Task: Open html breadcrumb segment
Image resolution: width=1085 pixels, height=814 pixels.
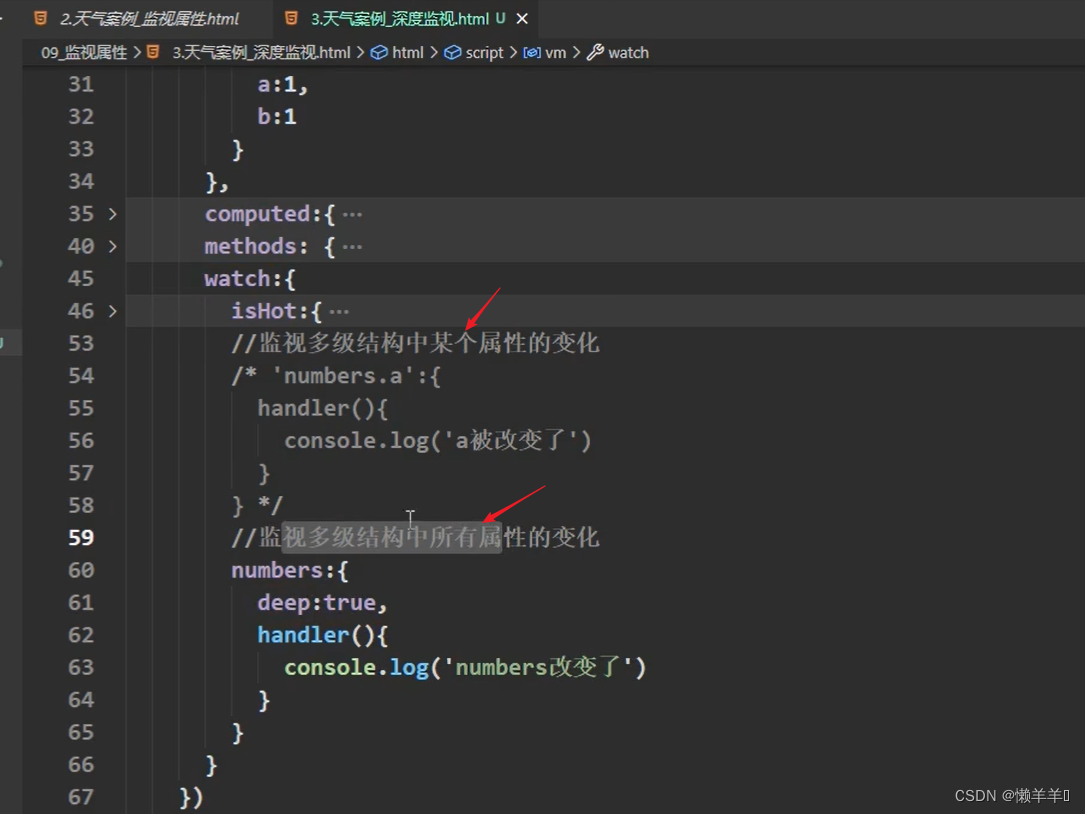Action: (x=408, y=53)
